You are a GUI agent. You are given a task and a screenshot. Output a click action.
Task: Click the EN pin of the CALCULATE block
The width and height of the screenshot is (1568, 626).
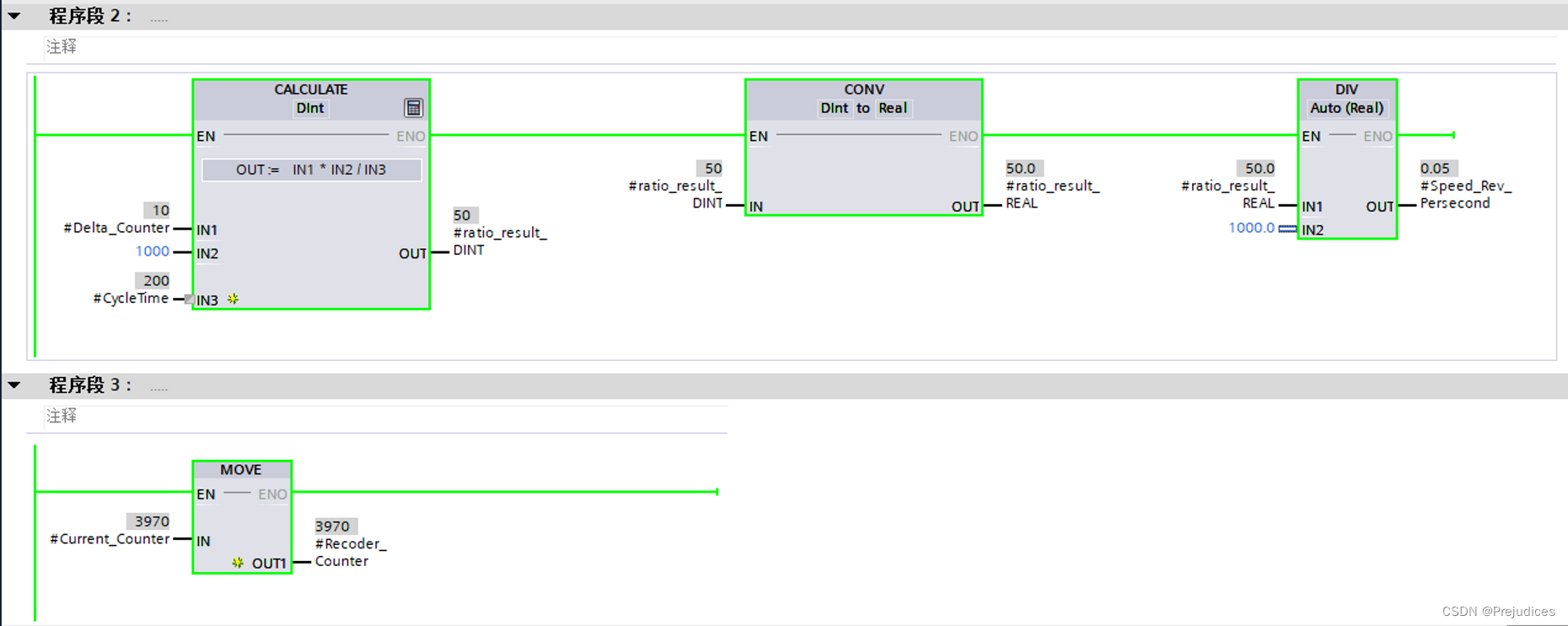click(206, 136)
